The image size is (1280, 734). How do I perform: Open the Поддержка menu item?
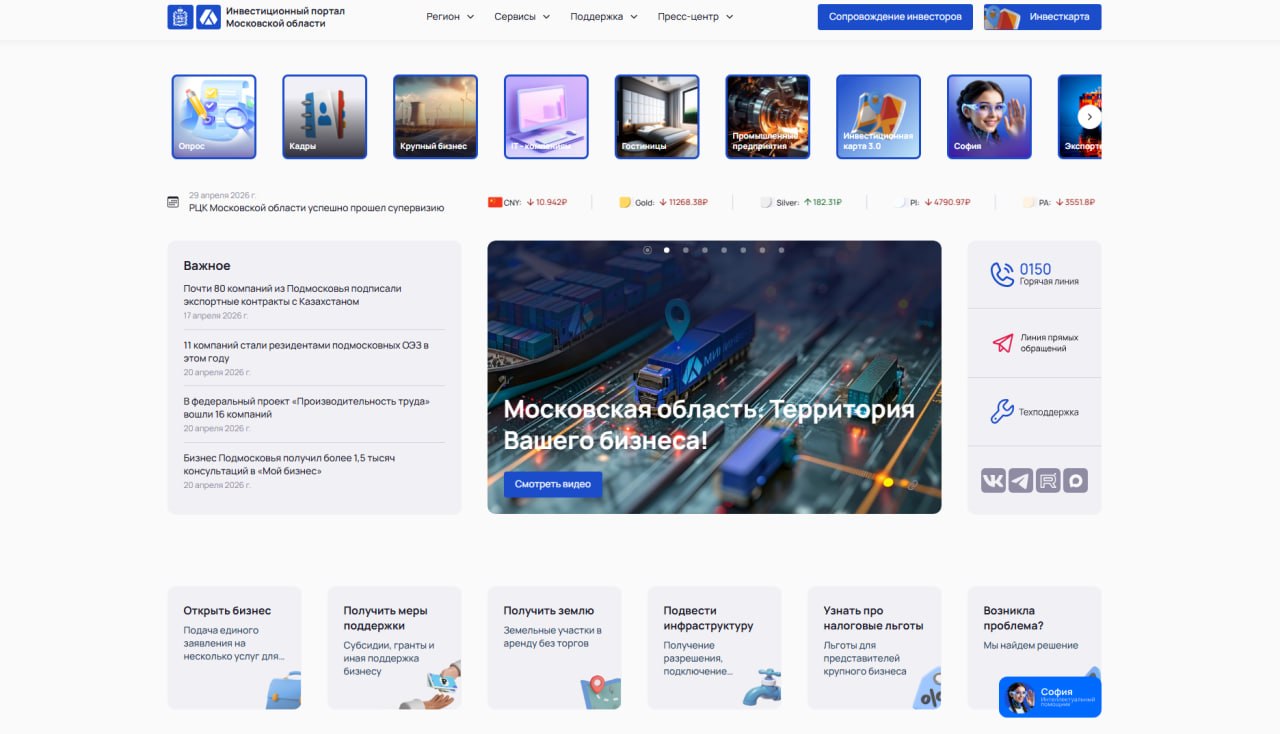603,17
